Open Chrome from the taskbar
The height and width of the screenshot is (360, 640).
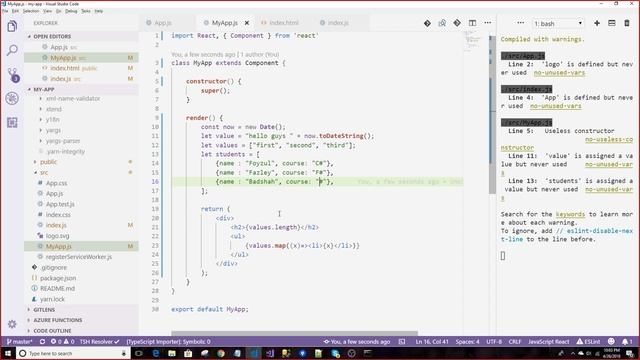point(221,353)
